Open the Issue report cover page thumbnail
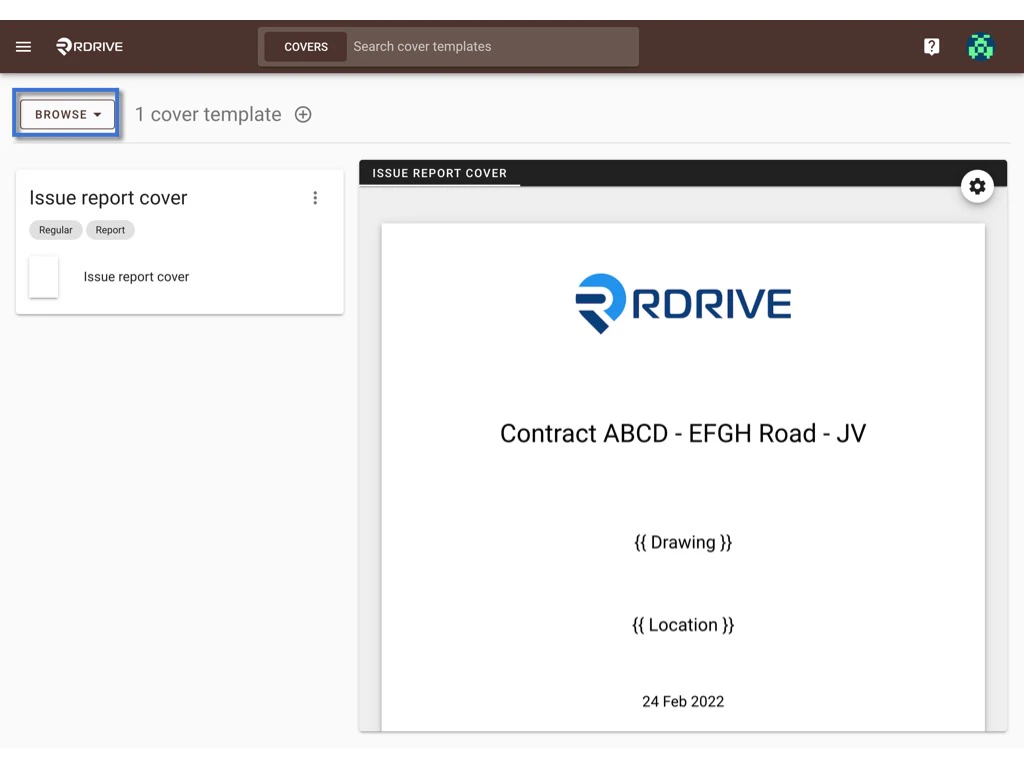The width and height of the screenshot is (1024, 768). coord(44,277)
